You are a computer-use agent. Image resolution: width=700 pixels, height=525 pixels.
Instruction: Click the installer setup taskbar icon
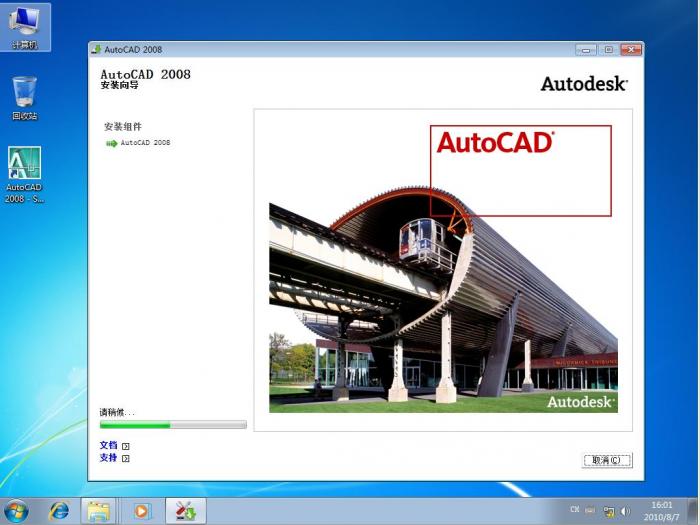click(185, 510)
